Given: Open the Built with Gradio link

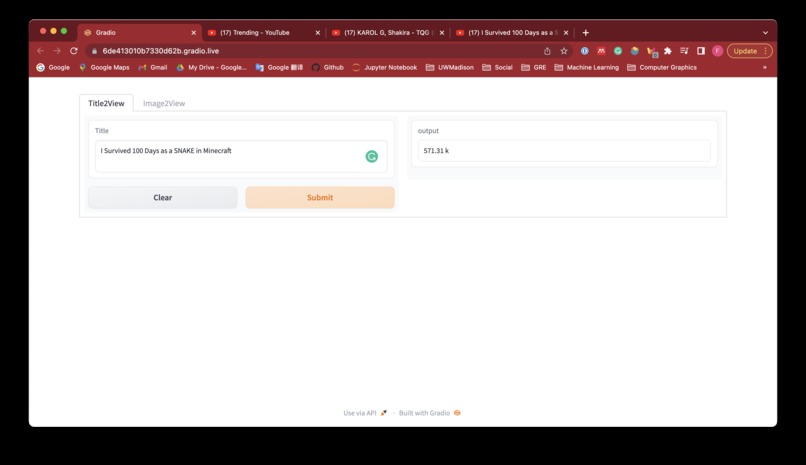Looking at the screenshot, I should 430,413.
